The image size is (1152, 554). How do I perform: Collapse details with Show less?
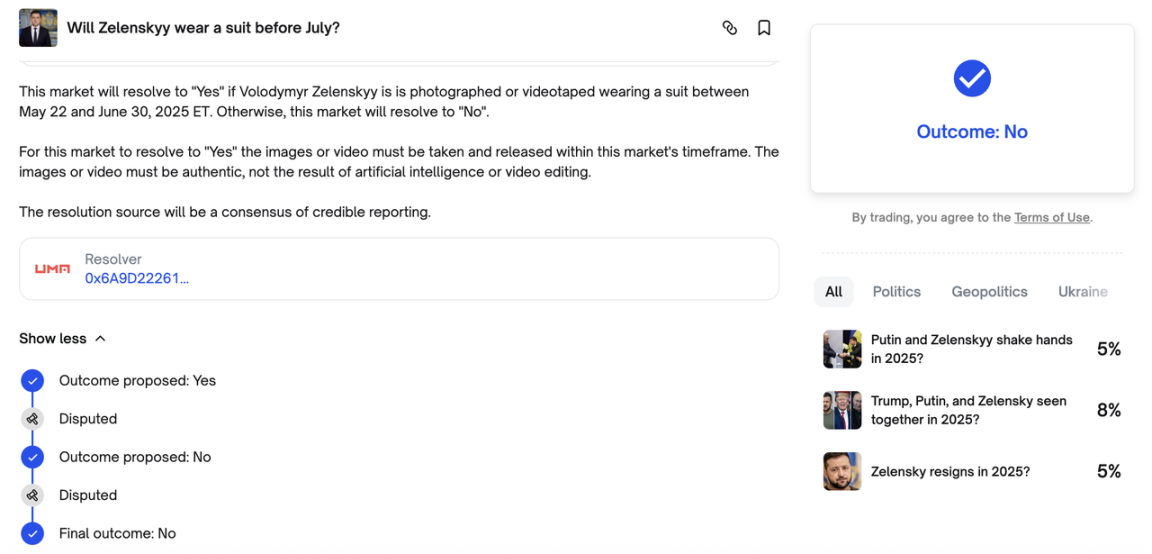tap(62, 339)
